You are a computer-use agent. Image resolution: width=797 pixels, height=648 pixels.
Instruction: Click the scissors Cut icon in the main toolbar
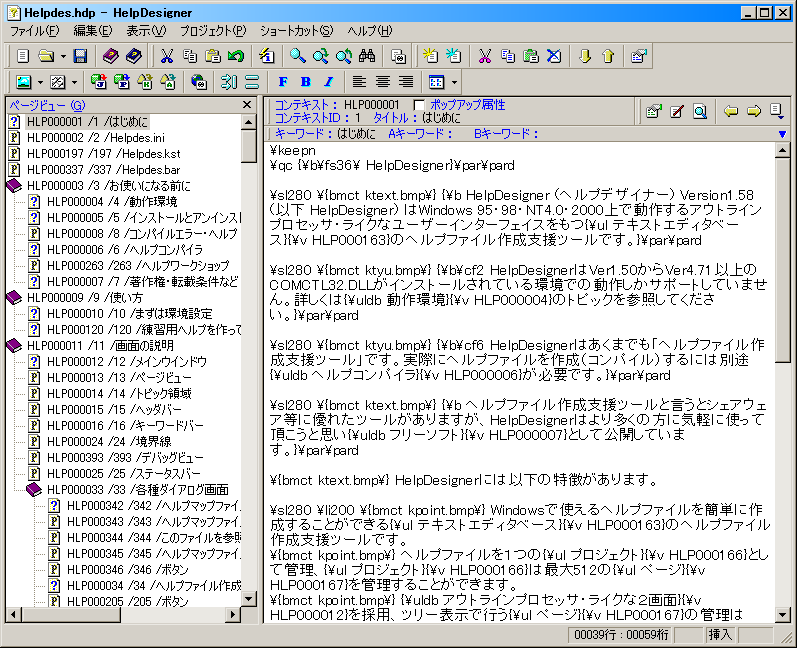(167, 56)
